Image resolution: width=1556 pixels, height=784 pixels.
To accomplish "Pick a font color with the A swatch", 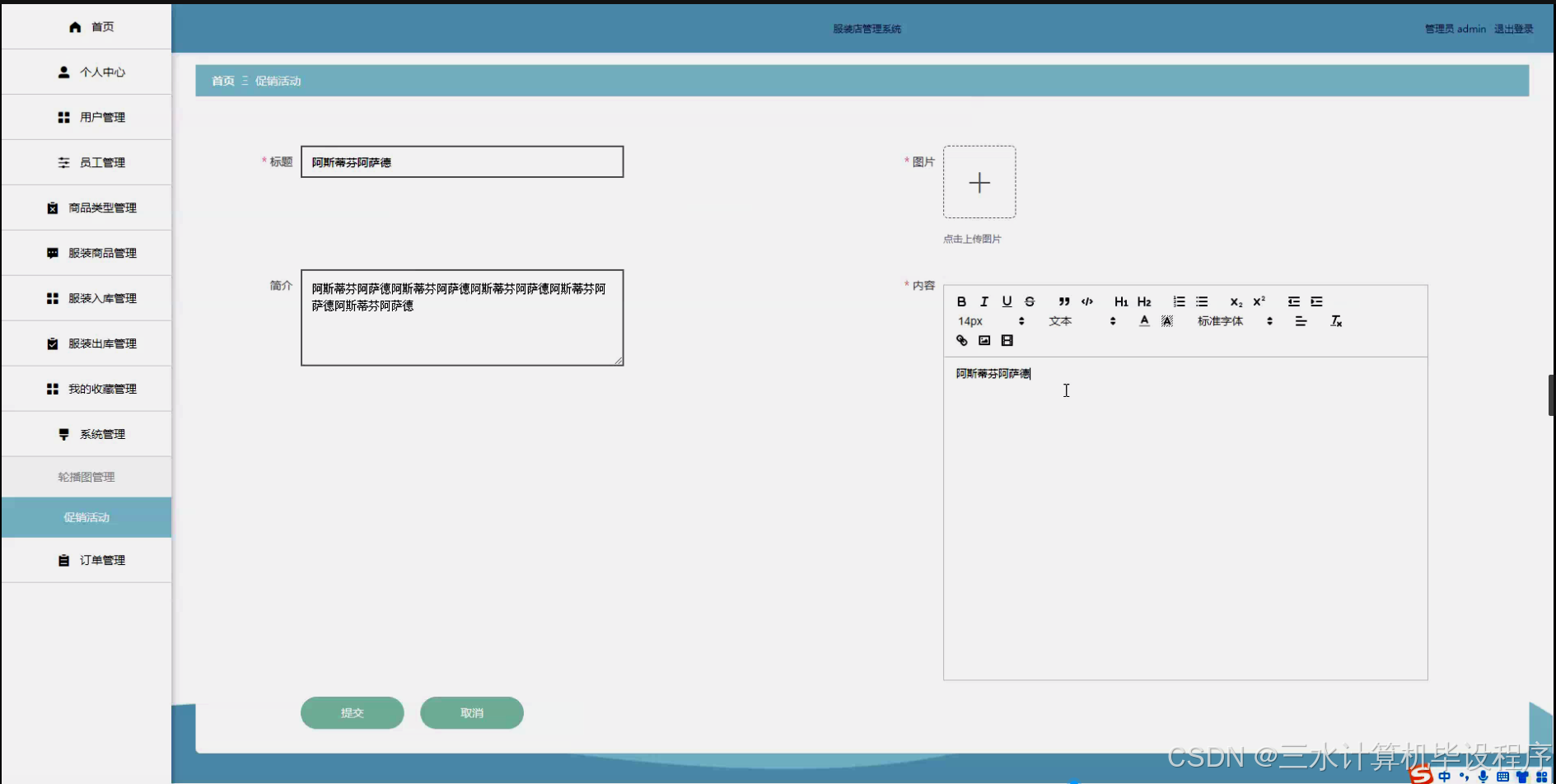I will tap(1143, 321).
